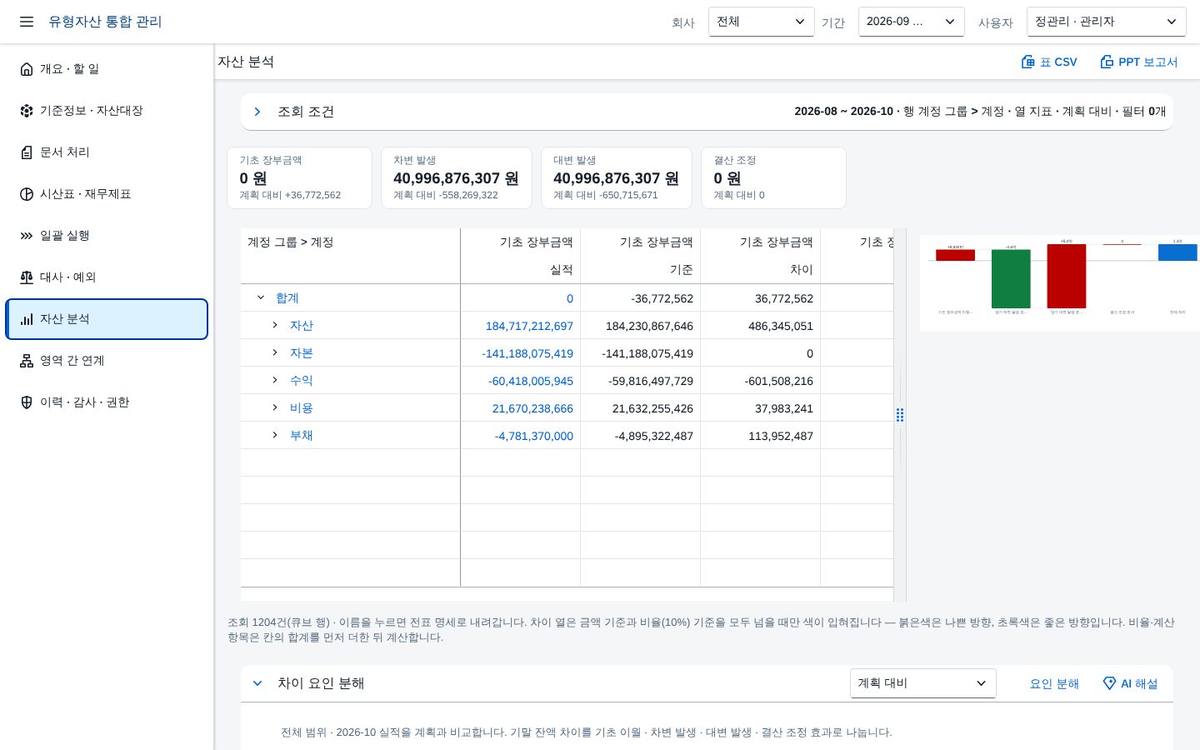Drill into value -4,781,370,000

pos(534,436)
